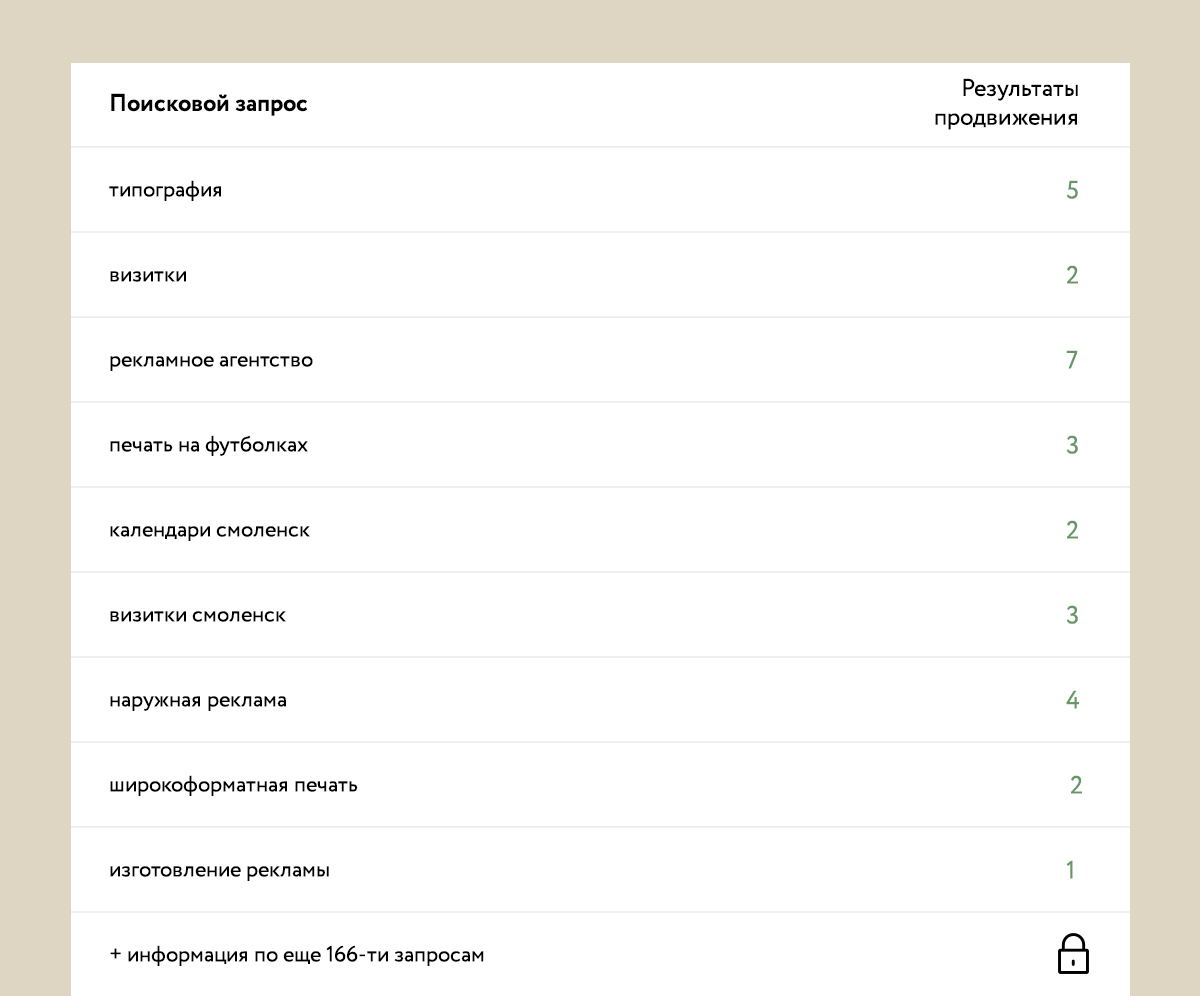Click the 'Результаты продвижения' column header
The image size is (1200, 996).
[x=1006, y=103]
